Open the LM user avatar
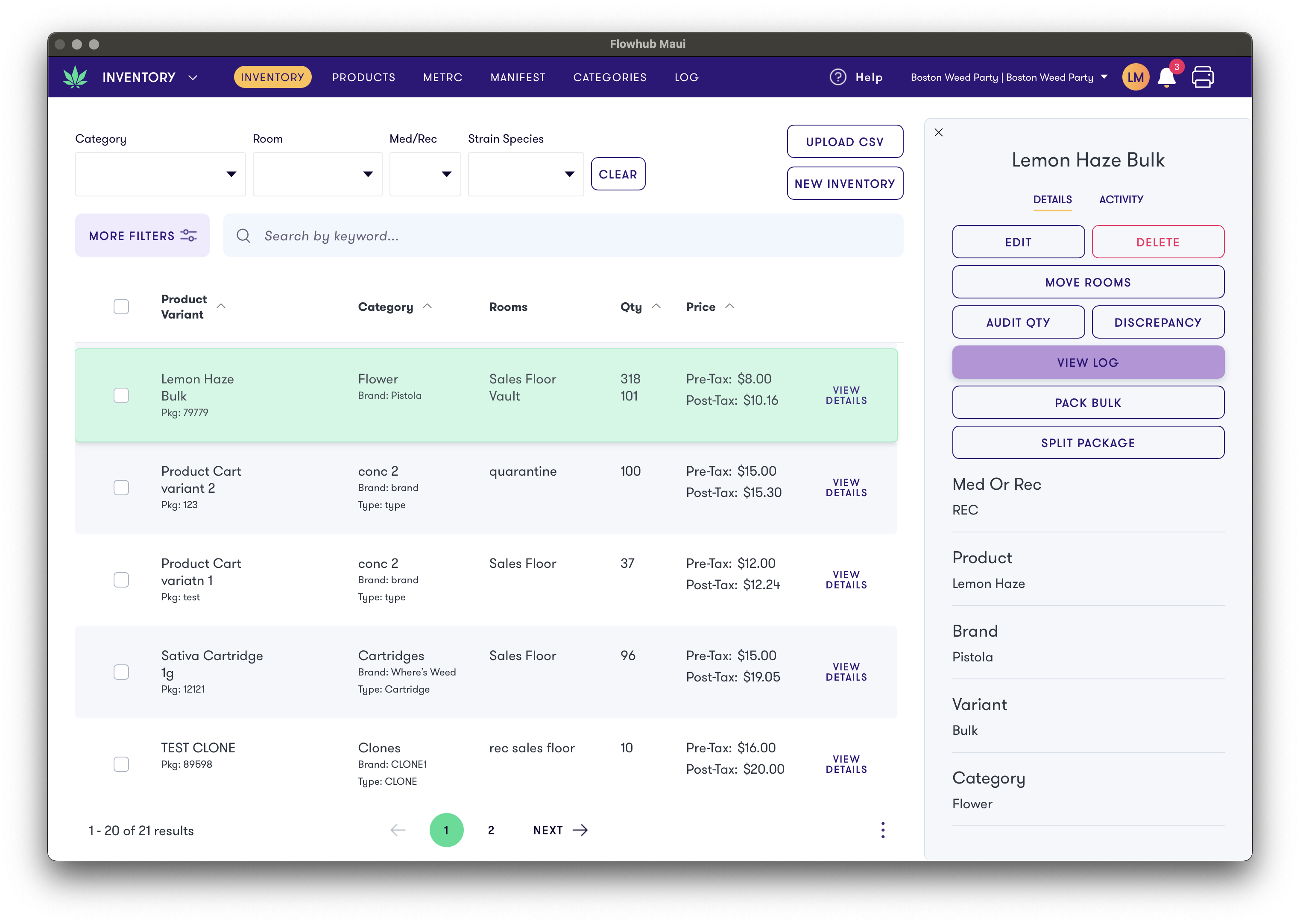This screenshot has width=1300, height=924. 1135,77
